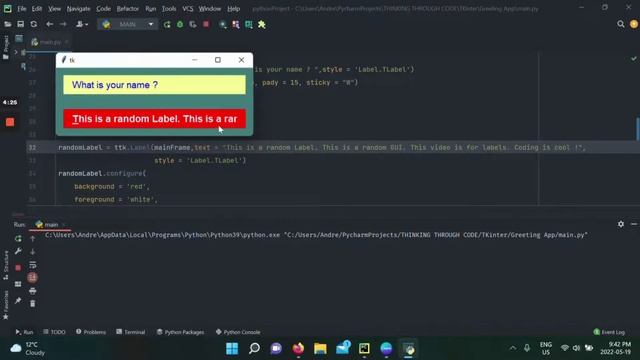Open the Terminal tab

[x=131, y=332]
